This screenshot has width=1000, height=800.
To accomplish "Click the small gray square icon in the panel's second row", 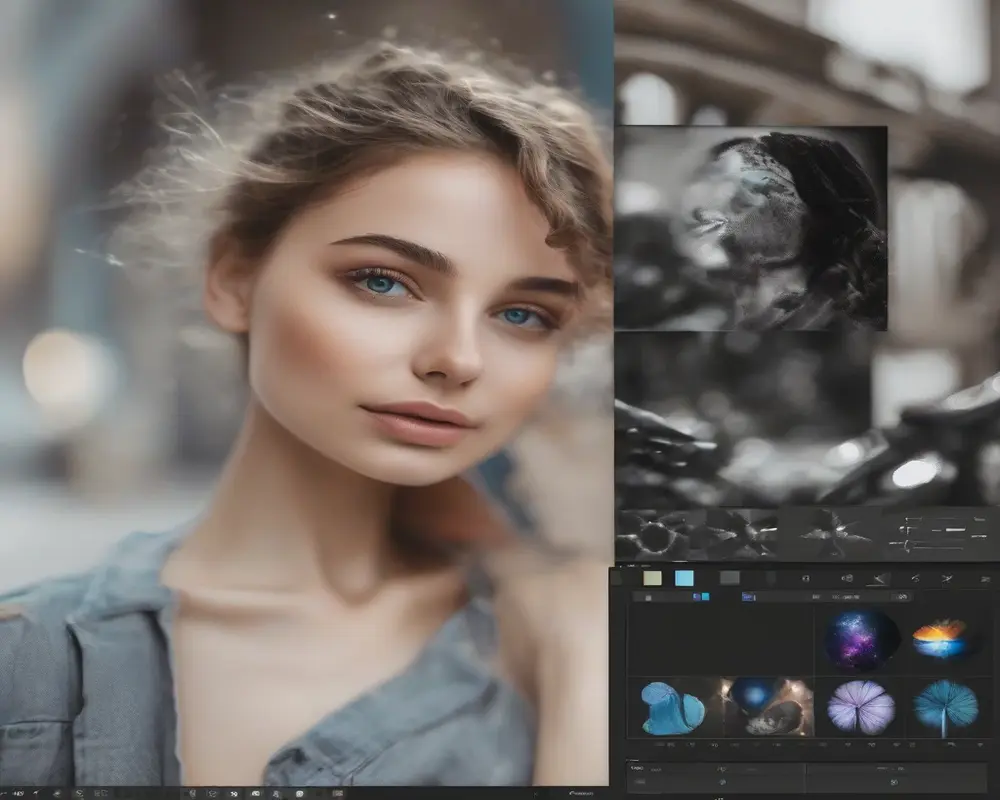I will click(649, 598).
